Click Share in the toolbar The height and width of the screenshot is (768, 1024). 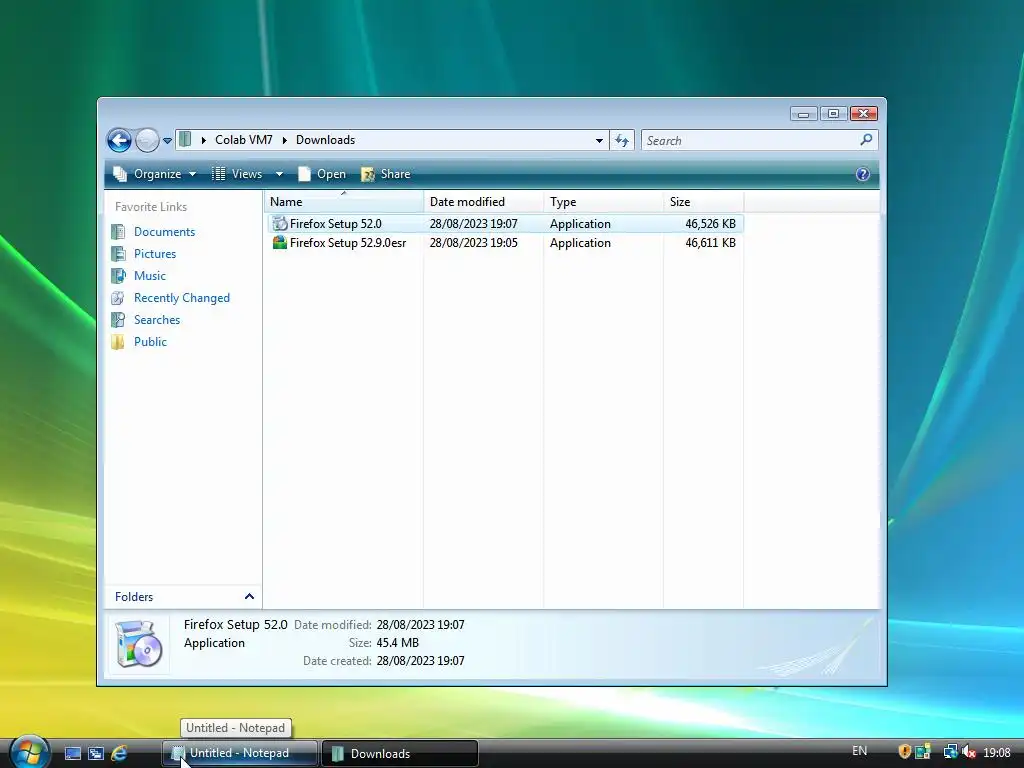click(x=386, y=174)
